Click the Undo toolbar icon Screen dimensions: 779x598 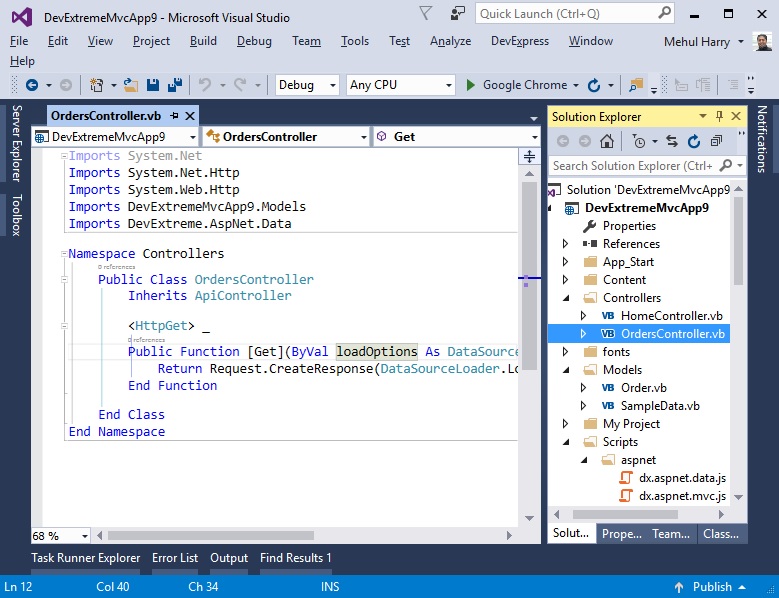tap(205, 85)
